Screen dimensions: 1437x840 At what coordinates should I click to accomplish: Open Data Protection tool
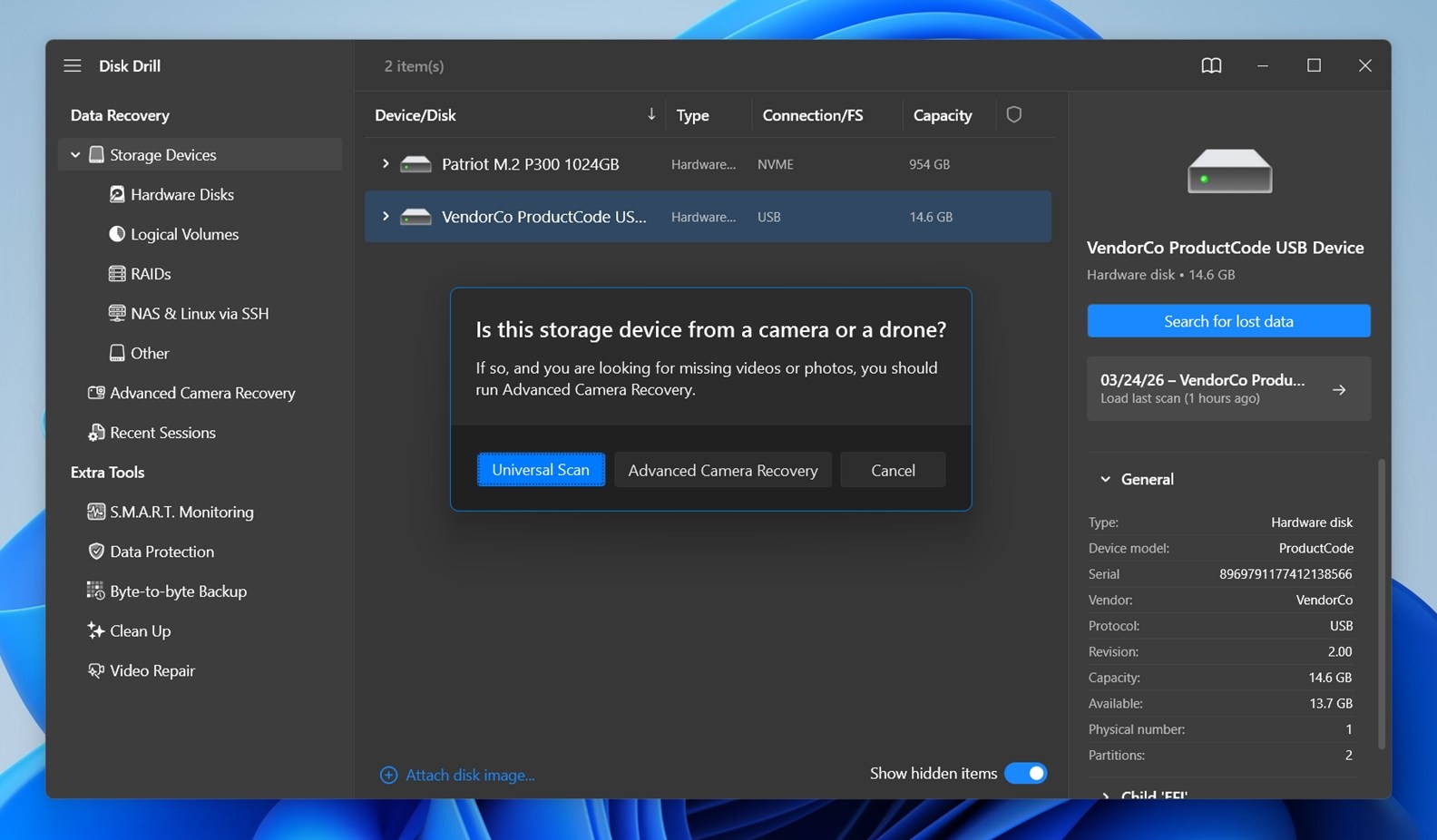click(x=161, y=552)
